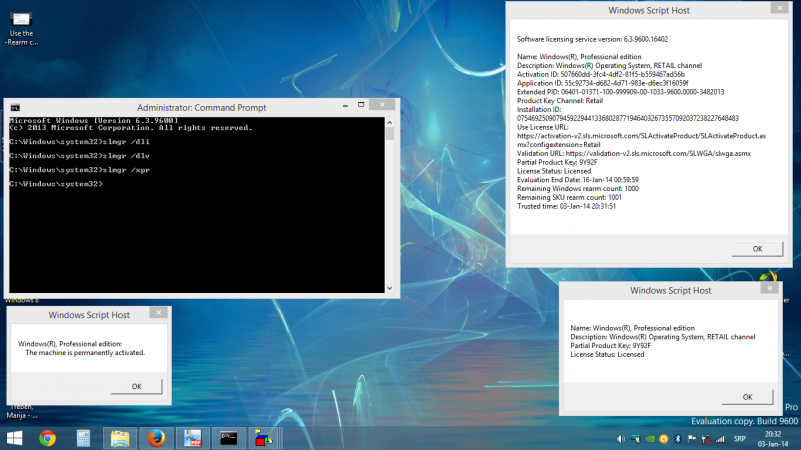Click the 'Administrator: Command Prompt' title bar
801x450 pixels.
point(201,107)
